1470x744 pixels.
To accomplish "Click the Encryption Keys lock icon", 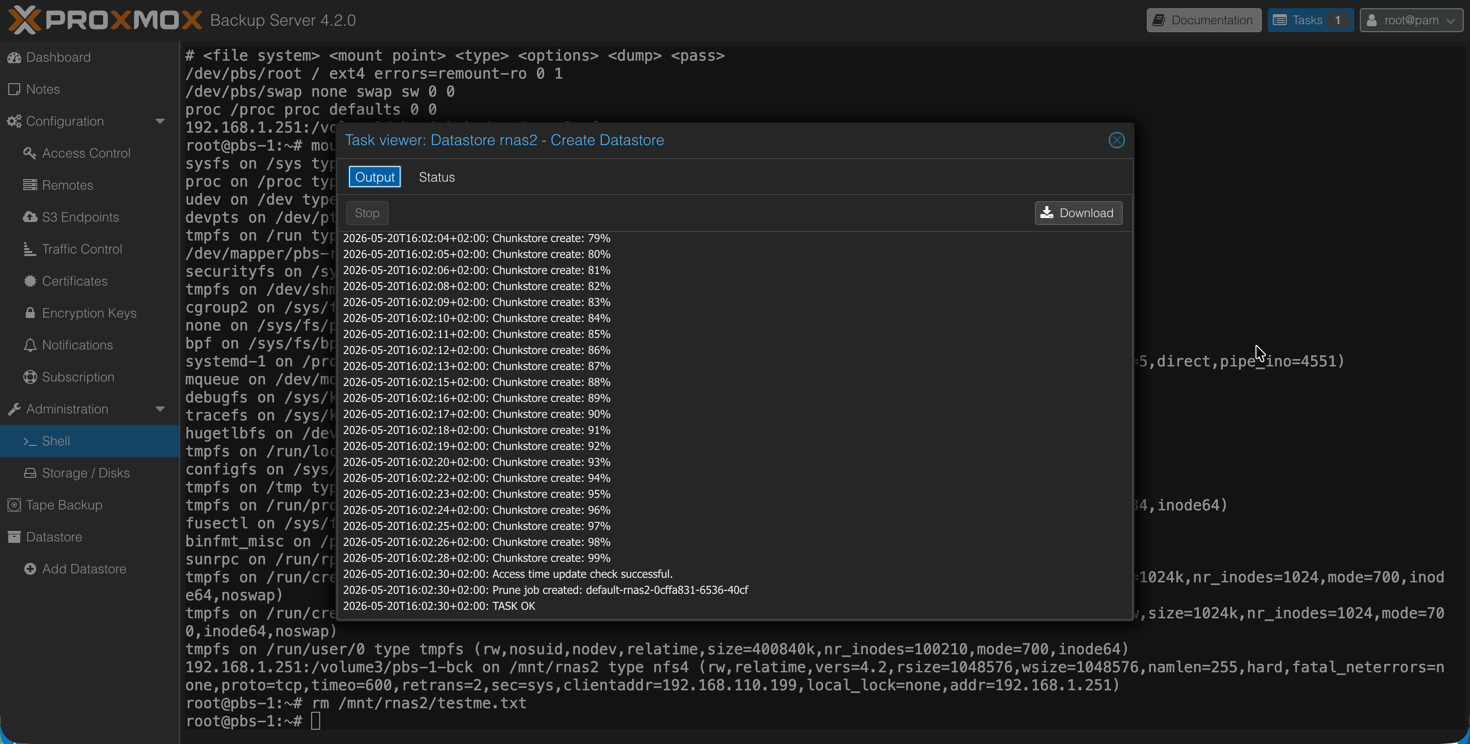I will coord(30,313).
